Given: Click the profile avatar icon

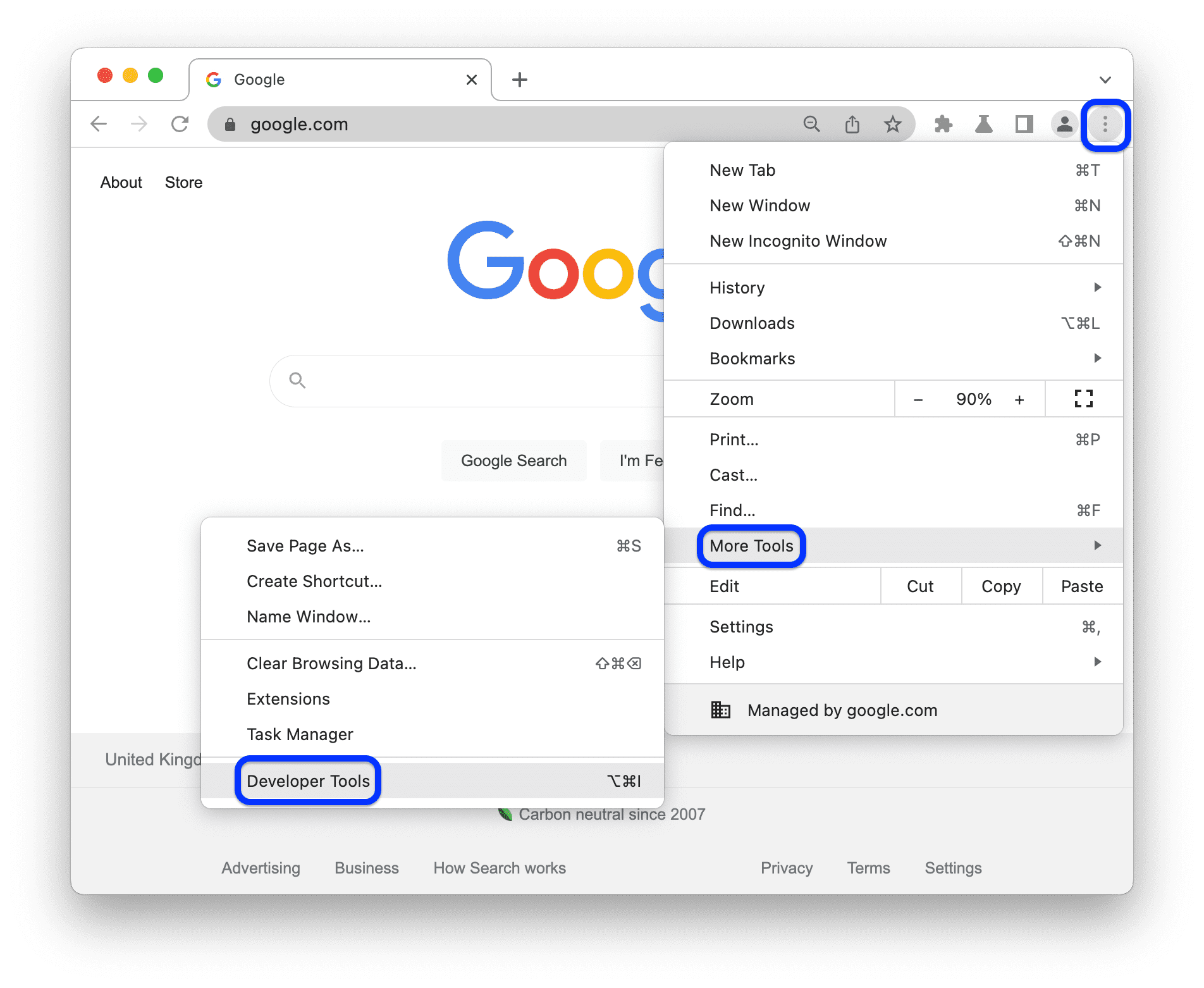Looking at the screenshot, I should pos(1064,124).
